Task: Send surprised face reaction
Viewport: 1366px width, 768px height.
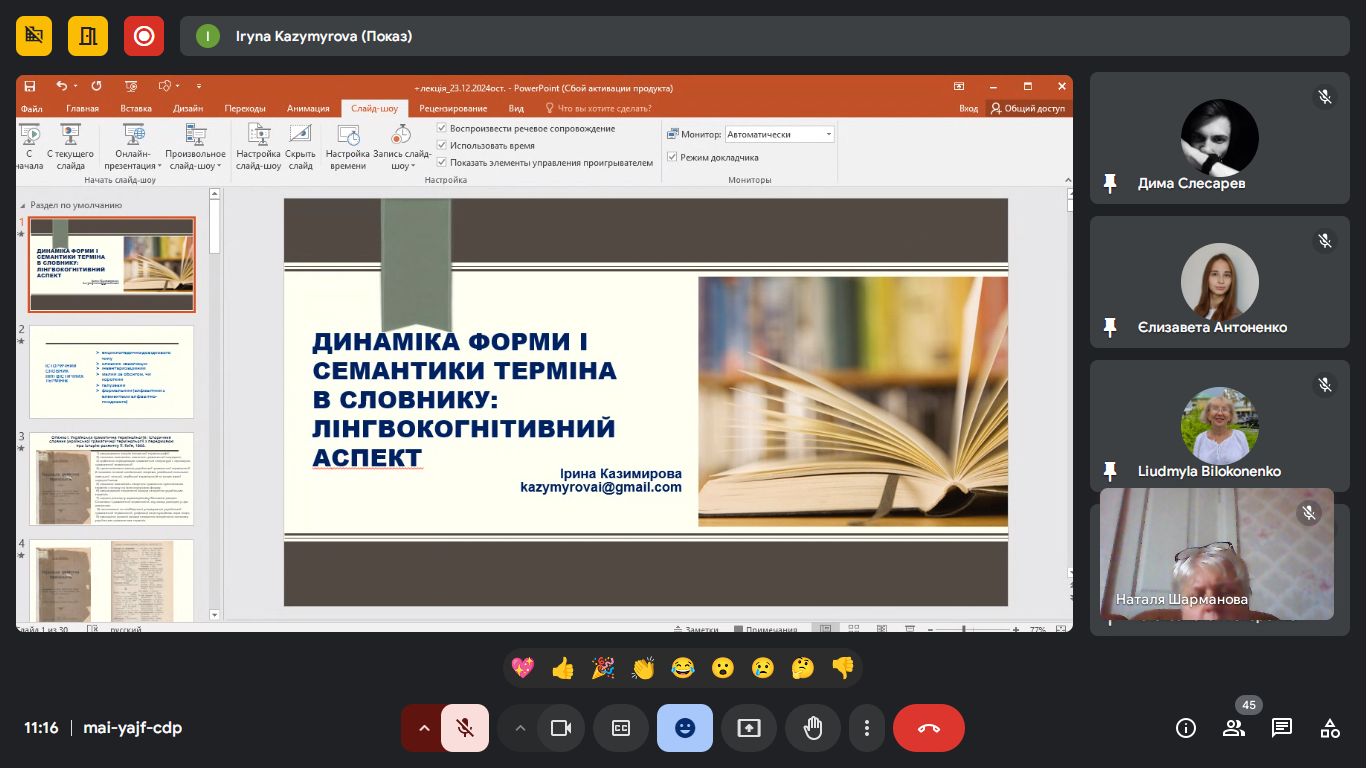Action: pos(723,668)
